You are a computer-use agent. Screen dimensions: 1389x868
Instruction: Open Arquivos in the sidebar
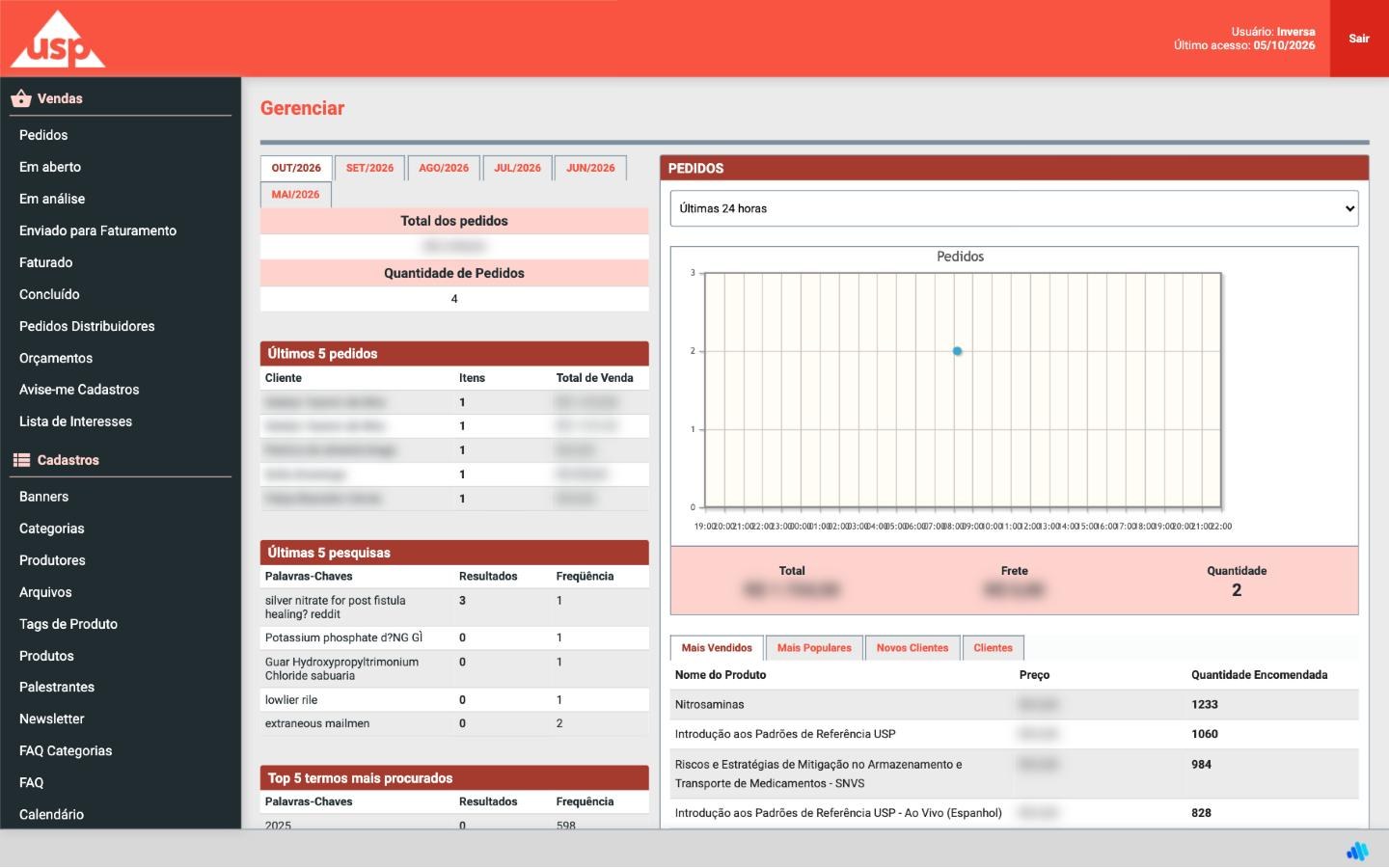(45, 592)
